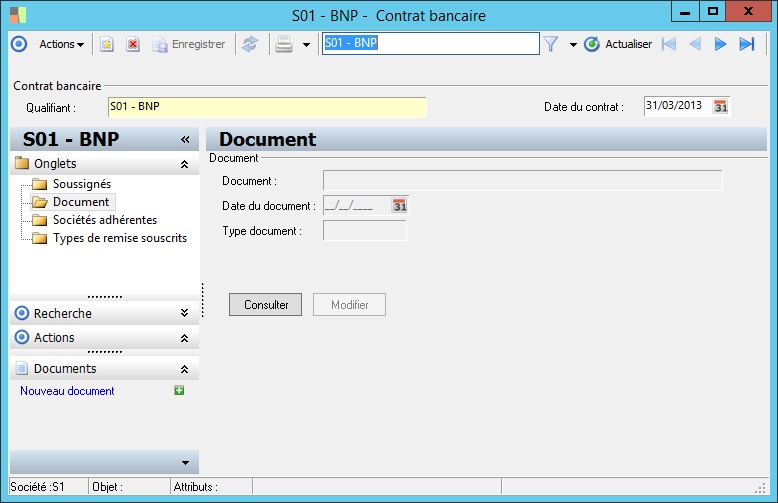Screen dimensions: 778x503
Task: Click the round blue Actions icon in toolbar
Action: pyautogui.click(x=19, y=44)
